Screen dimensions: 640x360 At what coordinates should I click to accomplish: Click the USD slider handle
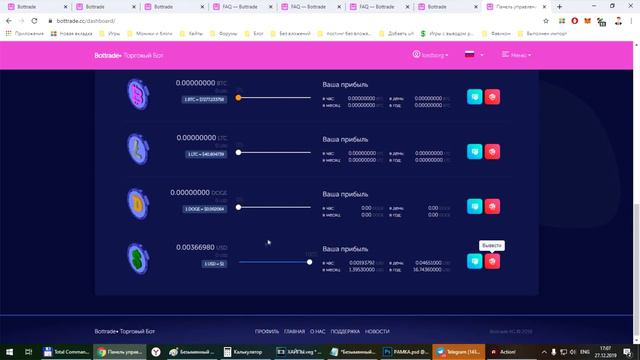309,262
